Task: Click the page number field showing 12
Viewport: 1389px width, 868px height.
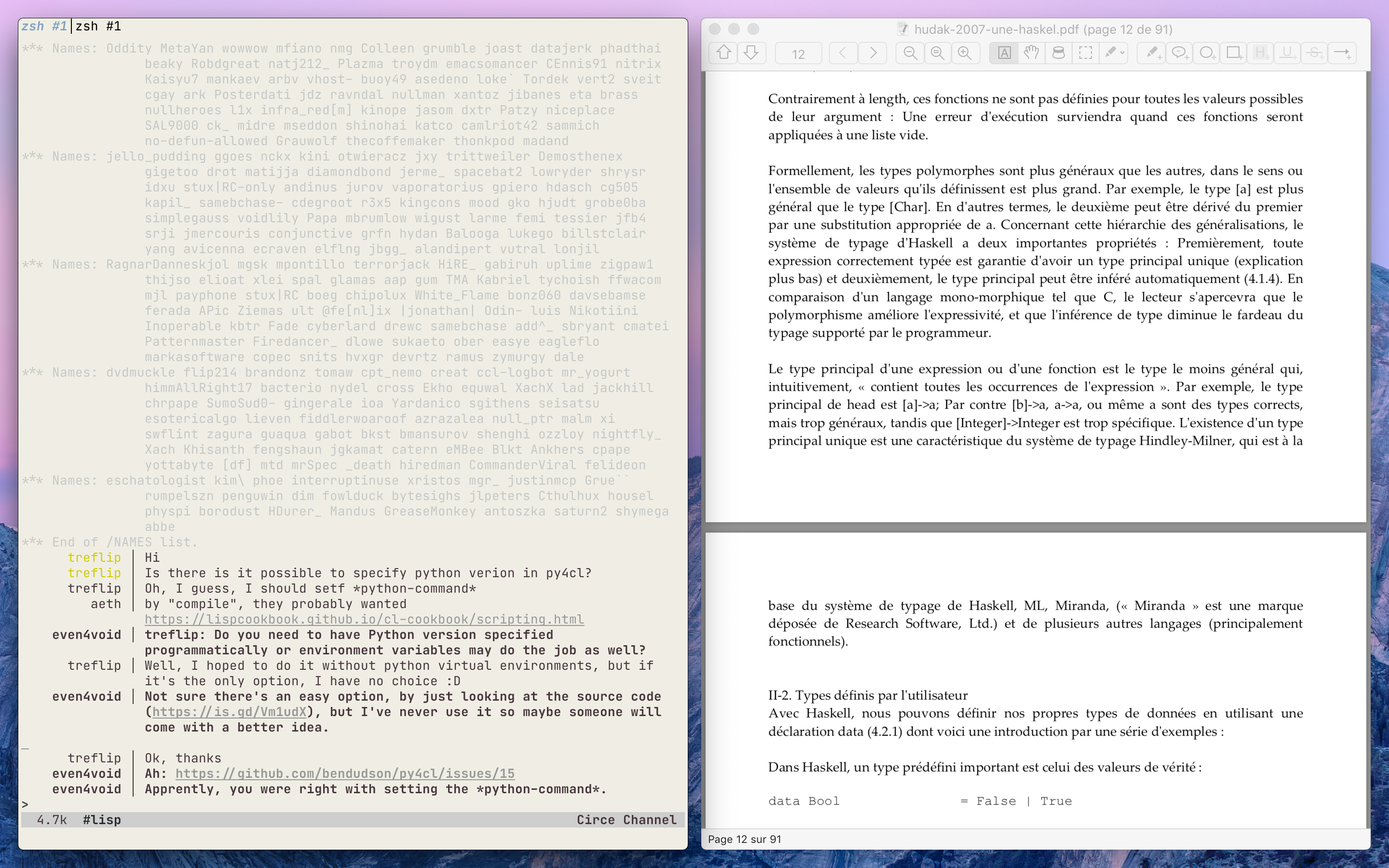Action: pyautogui.click(x=798, y=54)
